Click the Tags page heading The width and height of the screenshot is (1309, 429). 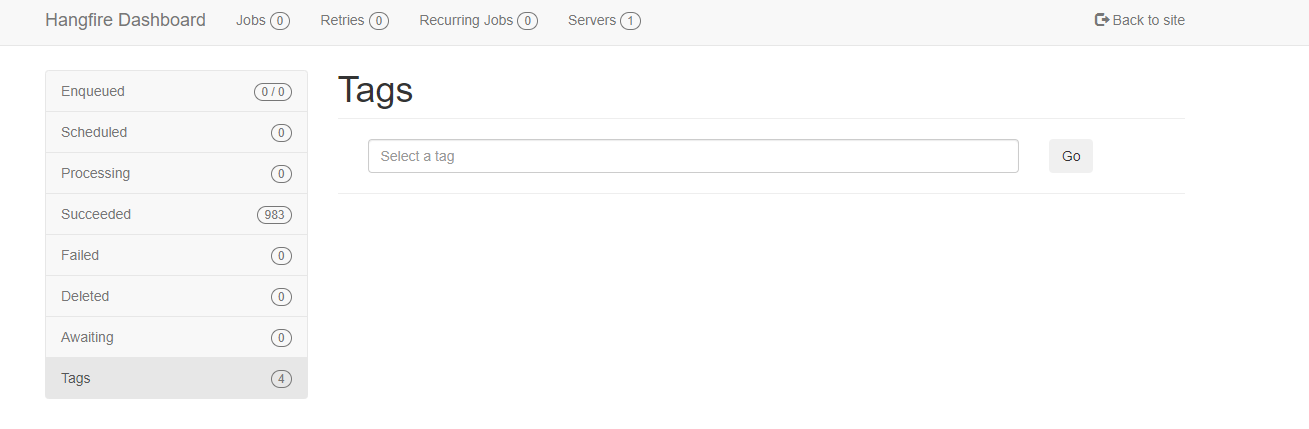point(375,90)
